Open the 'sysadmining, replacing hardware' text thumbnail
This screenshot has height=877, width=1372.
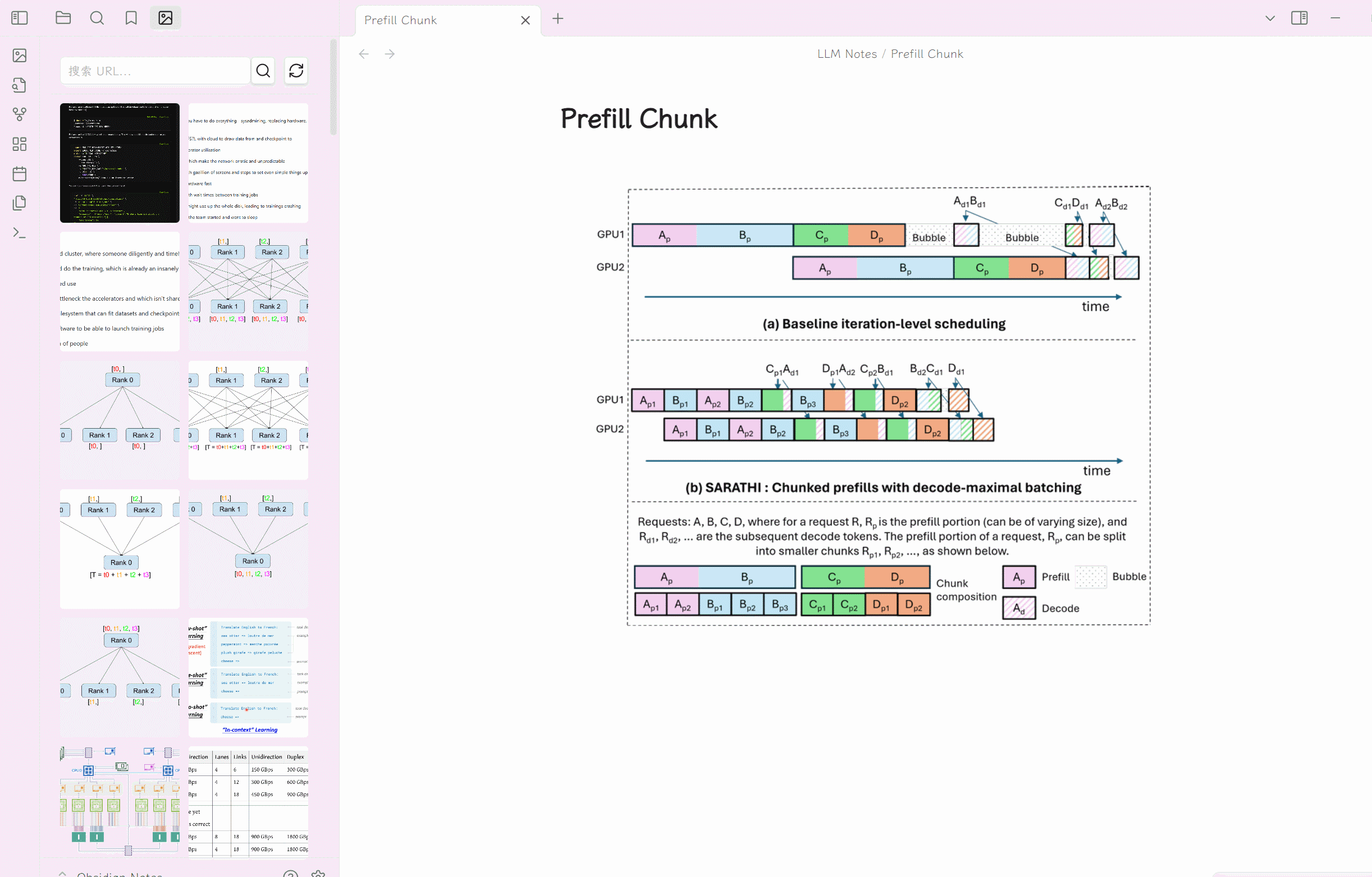click(249, 163)
